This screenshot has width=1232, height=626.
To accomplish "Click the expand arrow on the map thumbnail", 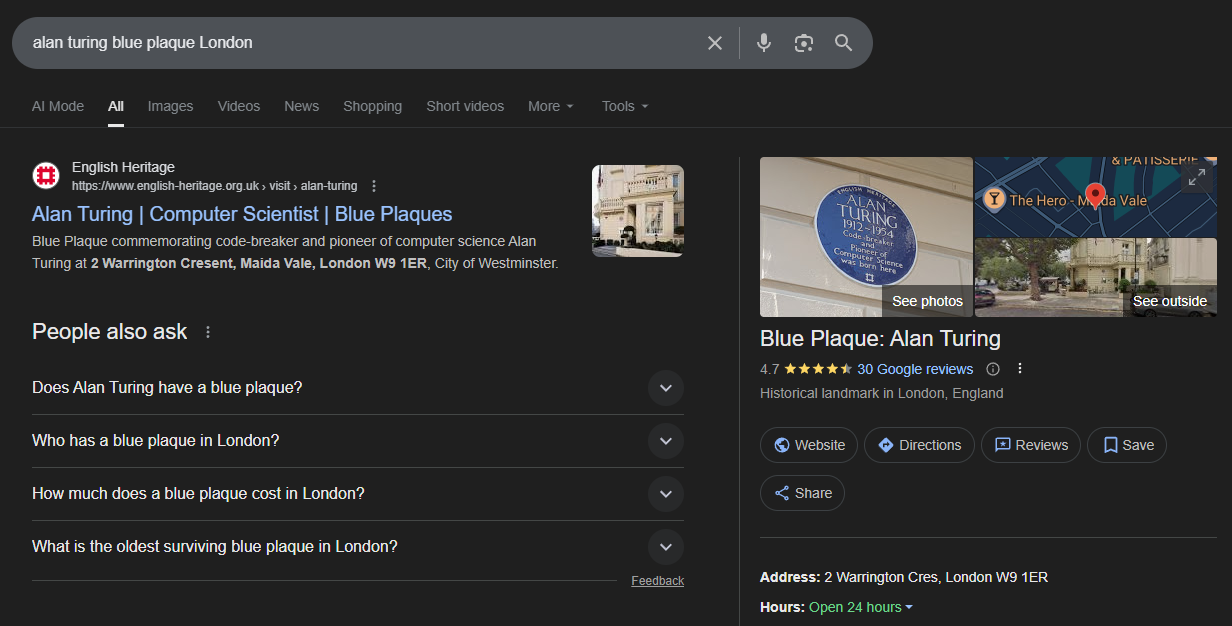I will coord(1196,176).
